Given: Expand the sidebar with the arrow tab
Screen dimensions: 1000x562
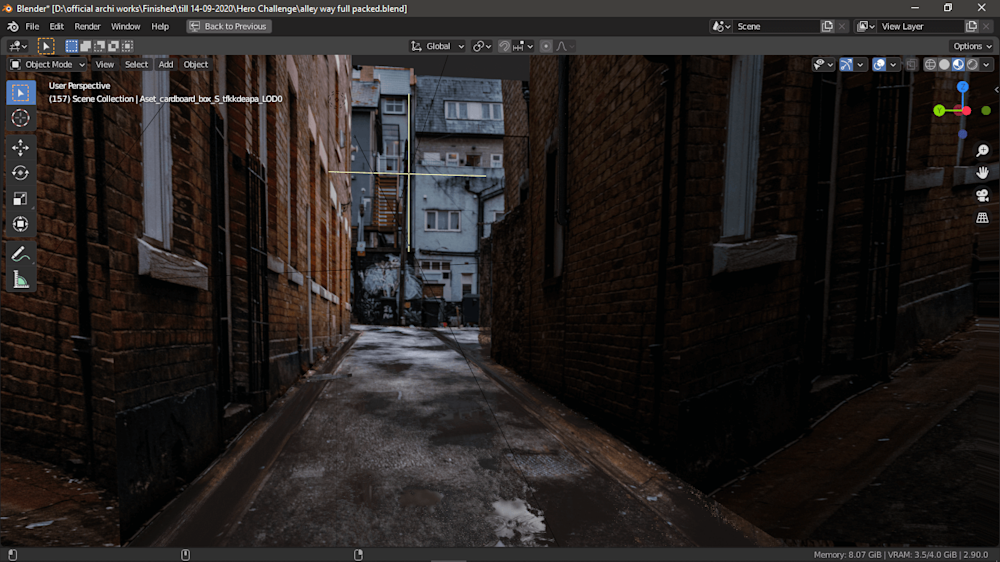Looking at the screenshot, I should click(996, 89).
